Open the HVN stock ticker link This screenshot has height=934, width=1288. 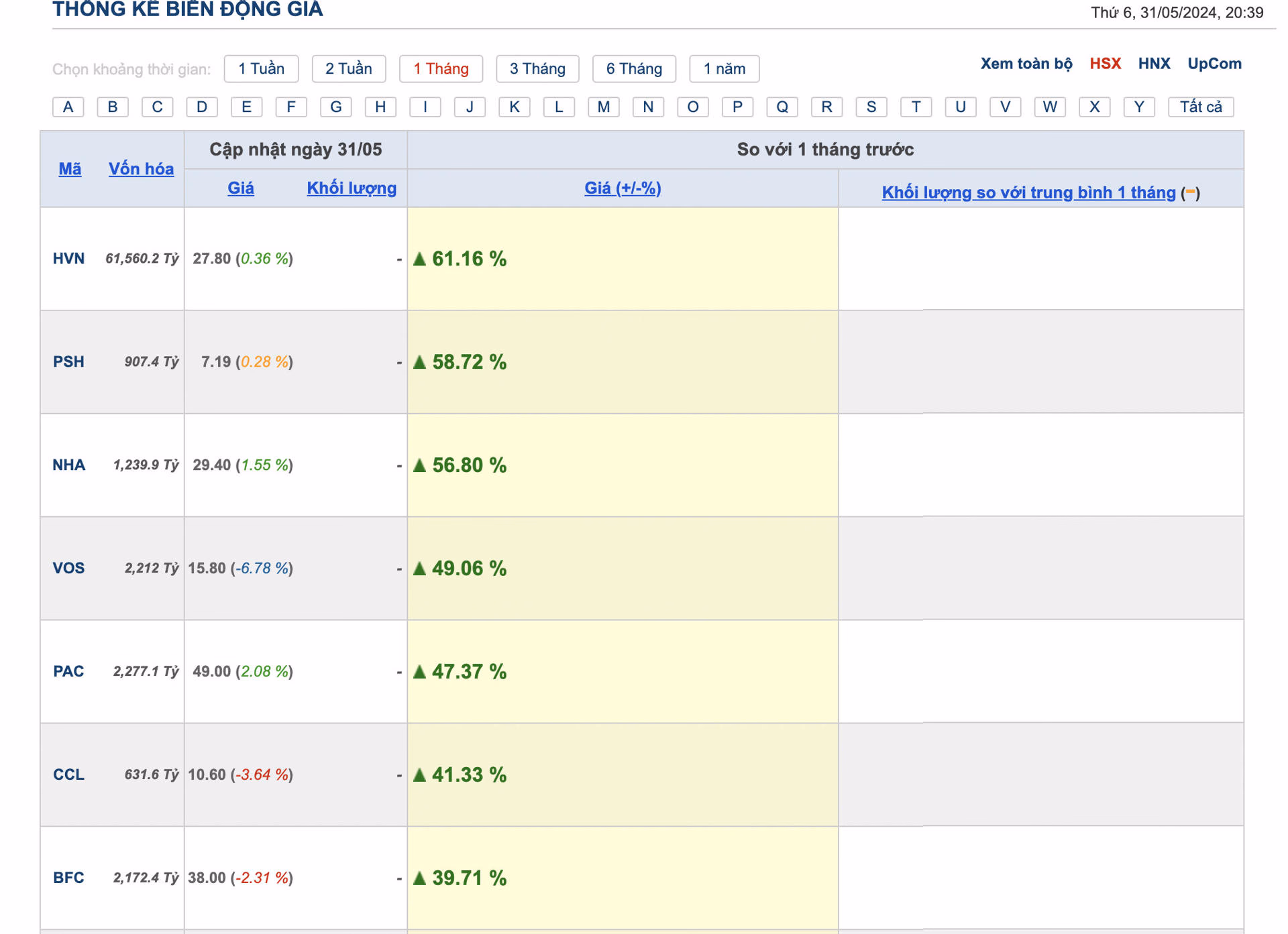[68, 259]
